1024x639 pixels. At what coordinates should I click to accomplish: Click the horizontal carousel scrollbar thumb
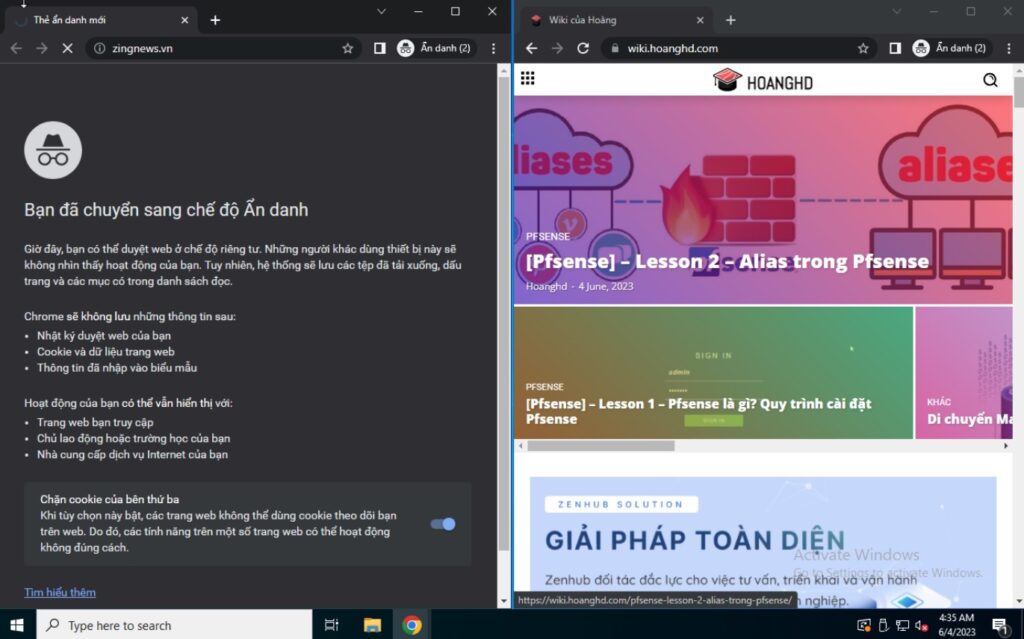pos(601,446)
